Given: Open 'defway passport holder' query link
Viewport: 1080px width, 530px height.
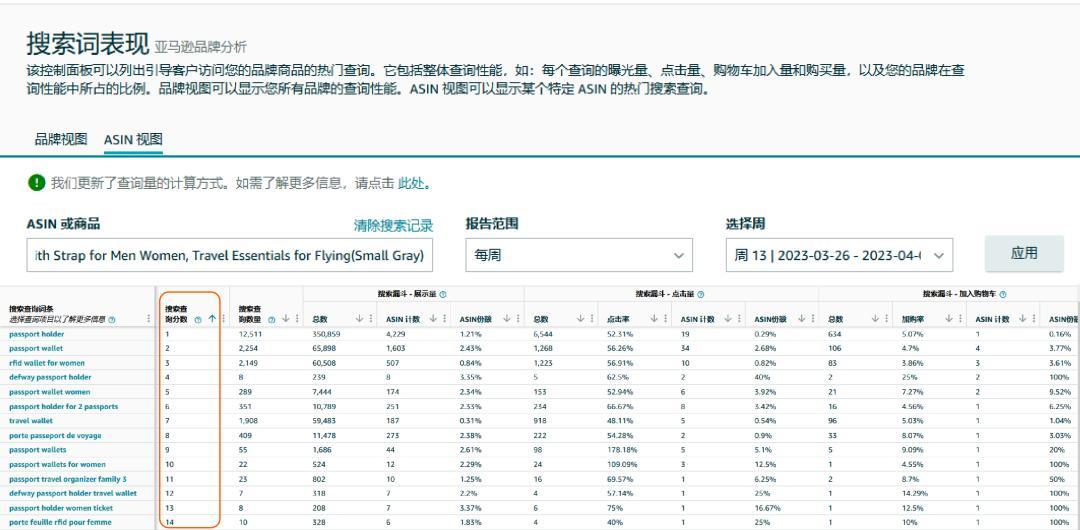Looking at the screenshot, I should [50, 377].
